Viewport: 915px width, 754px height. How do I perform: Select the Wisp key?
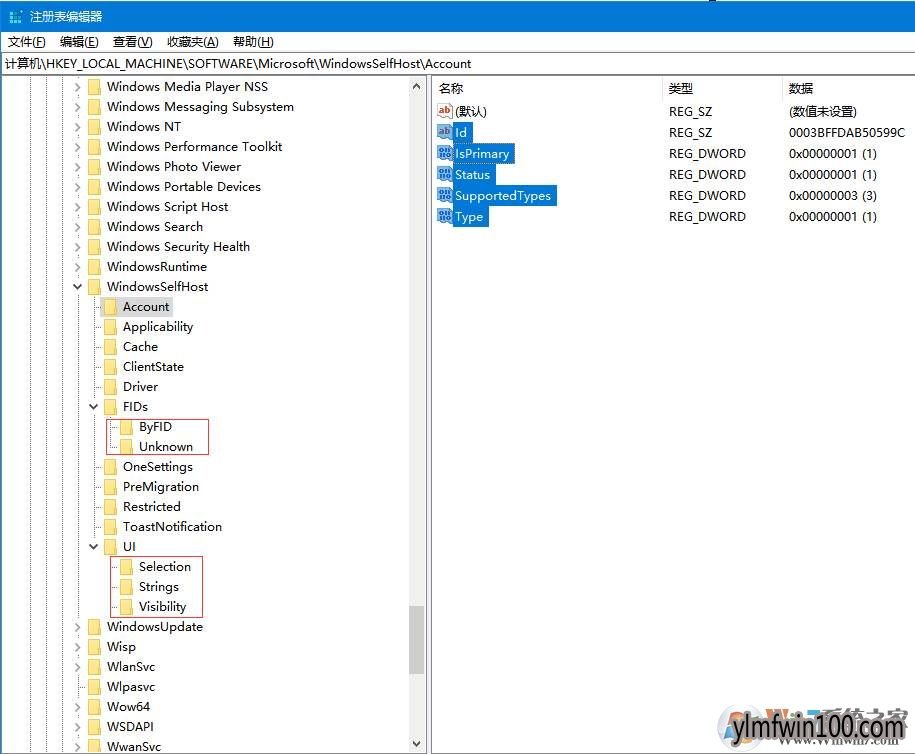coord(121,647)
